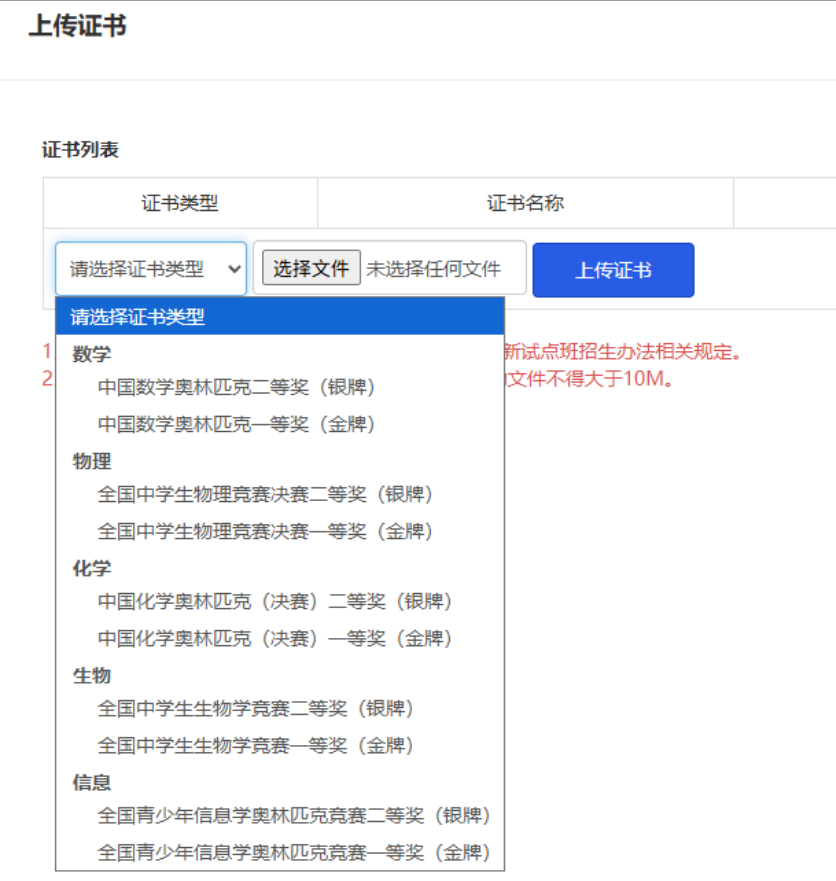Click the 化学 group label in list
The width and height of the screenshot is (836, 881).
click(92, 568)
